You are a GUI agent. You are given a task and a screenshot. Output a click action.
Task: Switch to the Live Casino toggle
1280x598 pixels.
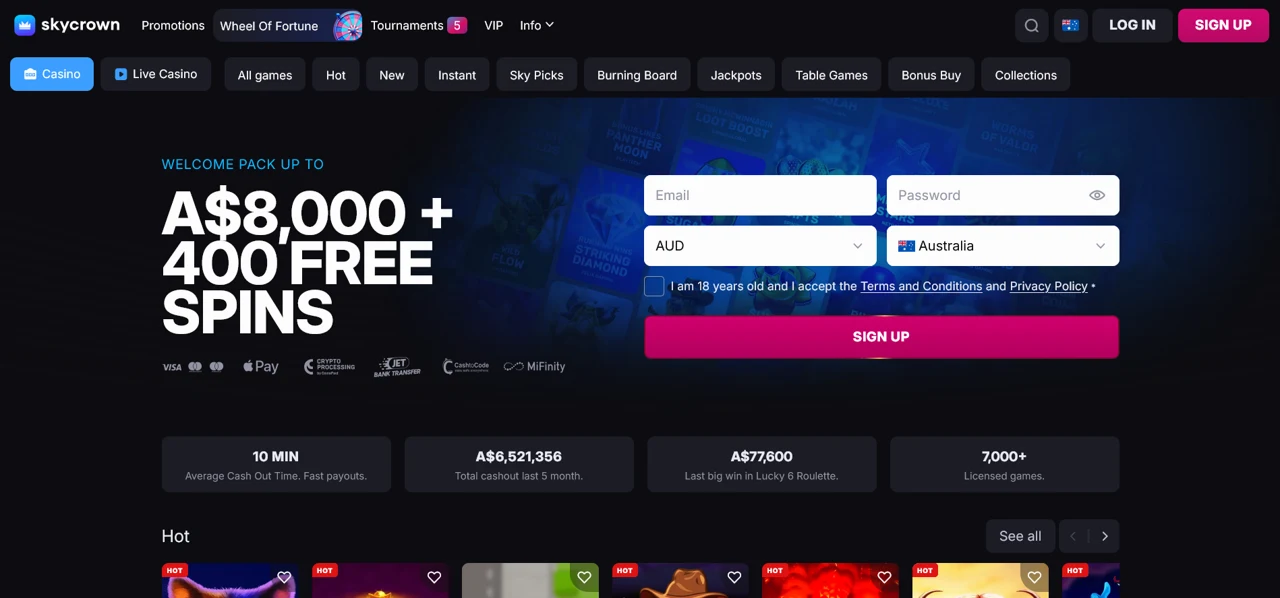[x=156, y=74]
